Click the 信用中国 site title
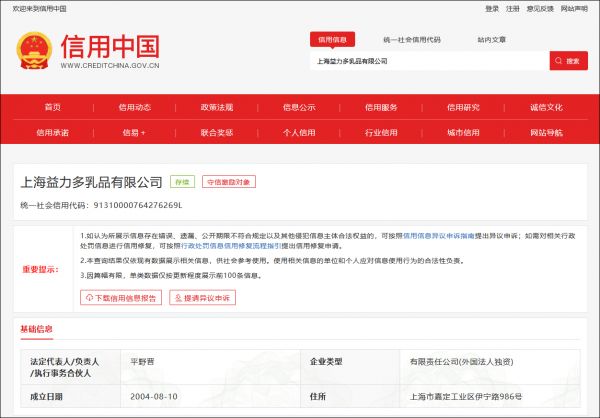Screen dimensions: 600x418 pyautogui.click(x=110, y=47)
